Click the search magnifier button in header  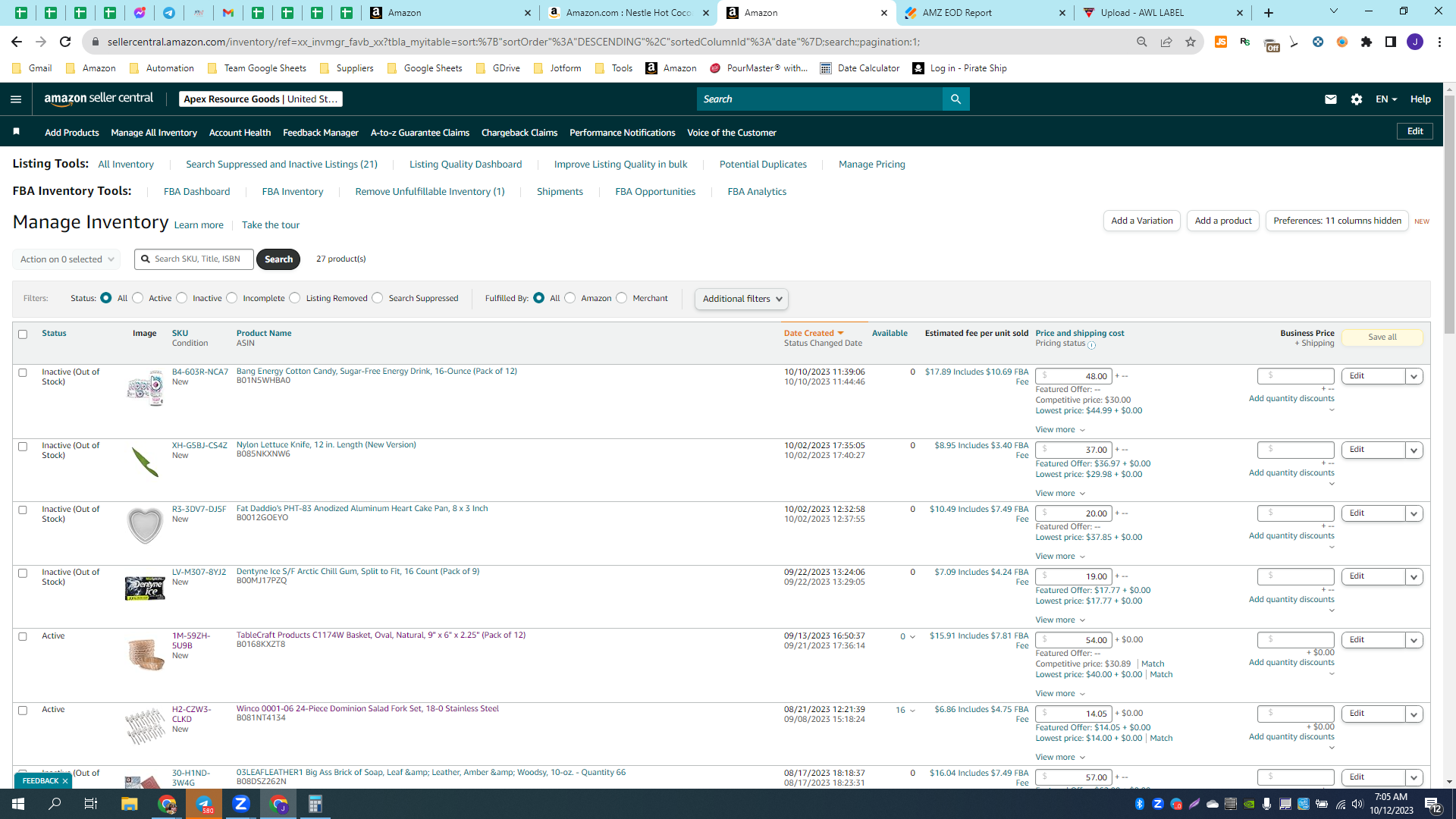[955, 99]
